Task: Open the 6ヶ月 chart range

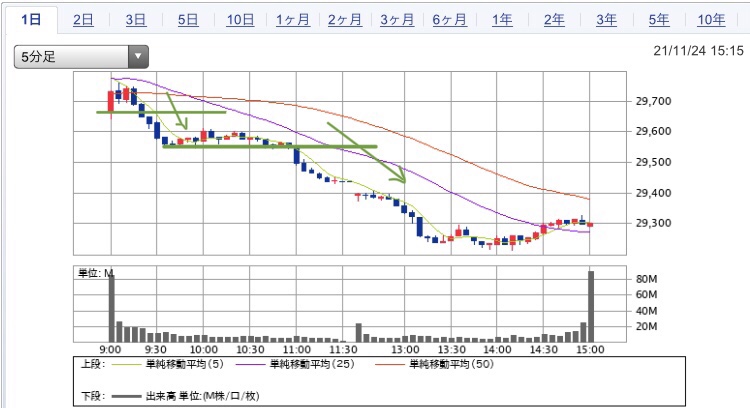Action: coord(450,20)
